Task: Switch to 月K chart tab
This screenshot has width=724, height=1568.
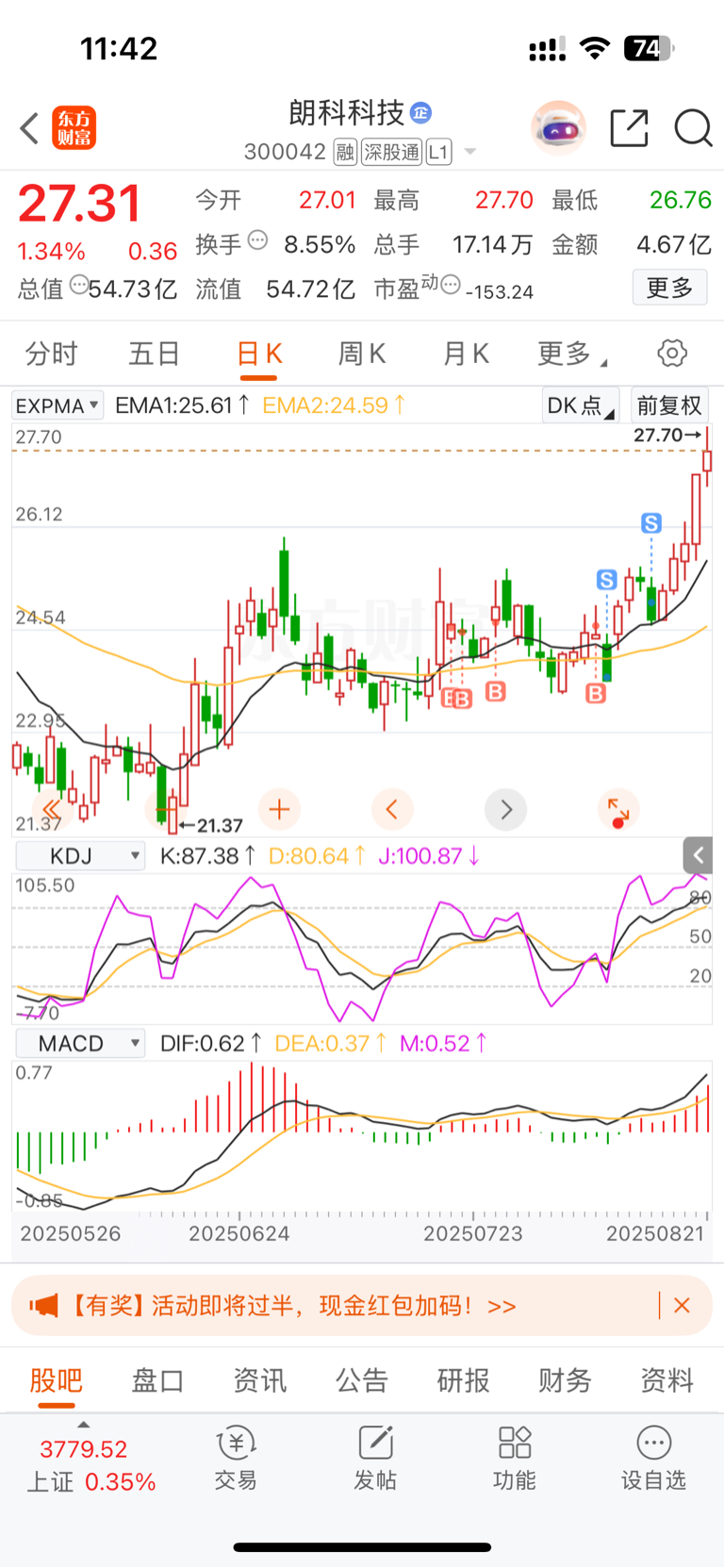Action: tap(466, 354)
